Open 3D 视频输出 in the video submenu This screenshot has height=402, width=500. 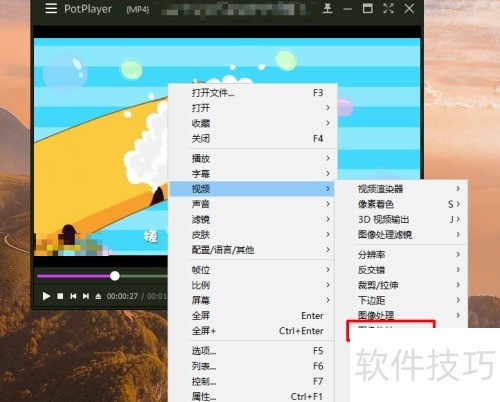point(401,219)
